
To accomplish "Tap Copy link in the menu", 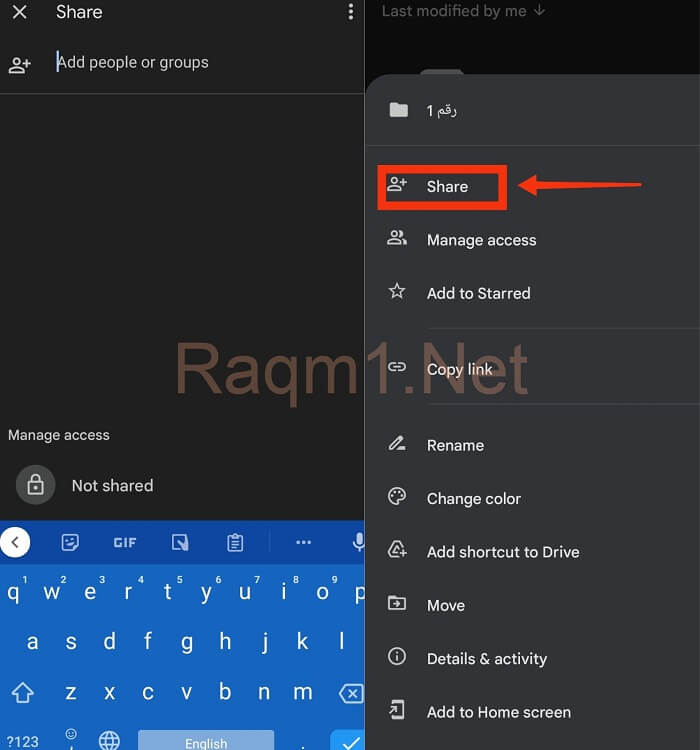I will [x=459, y=369].
